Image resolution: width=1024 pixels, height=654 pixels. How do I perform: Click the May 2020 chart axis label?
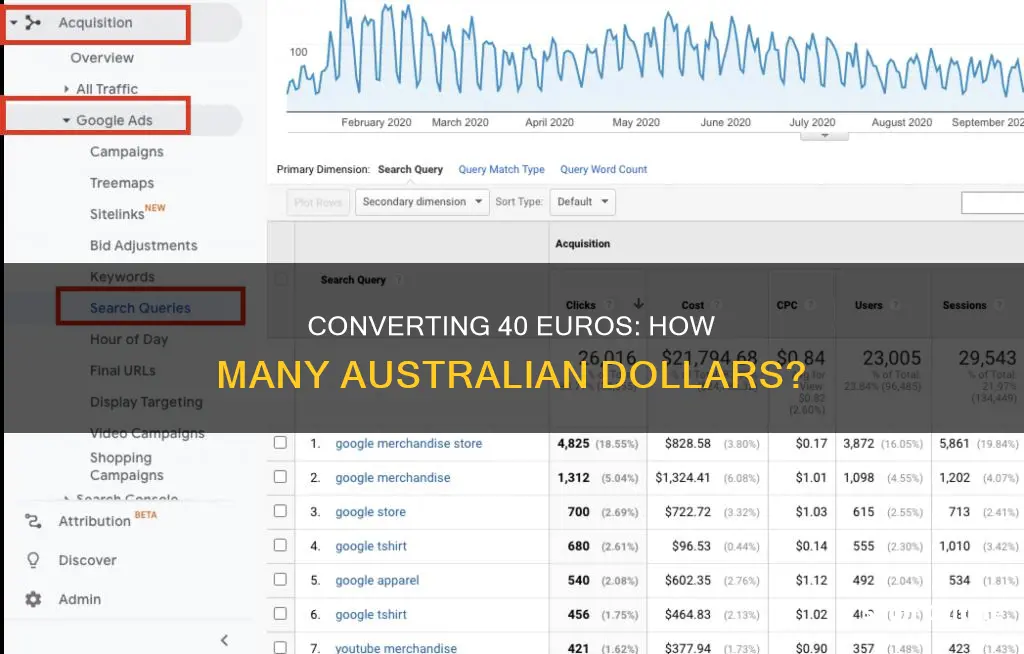click(x=636, y=122)
